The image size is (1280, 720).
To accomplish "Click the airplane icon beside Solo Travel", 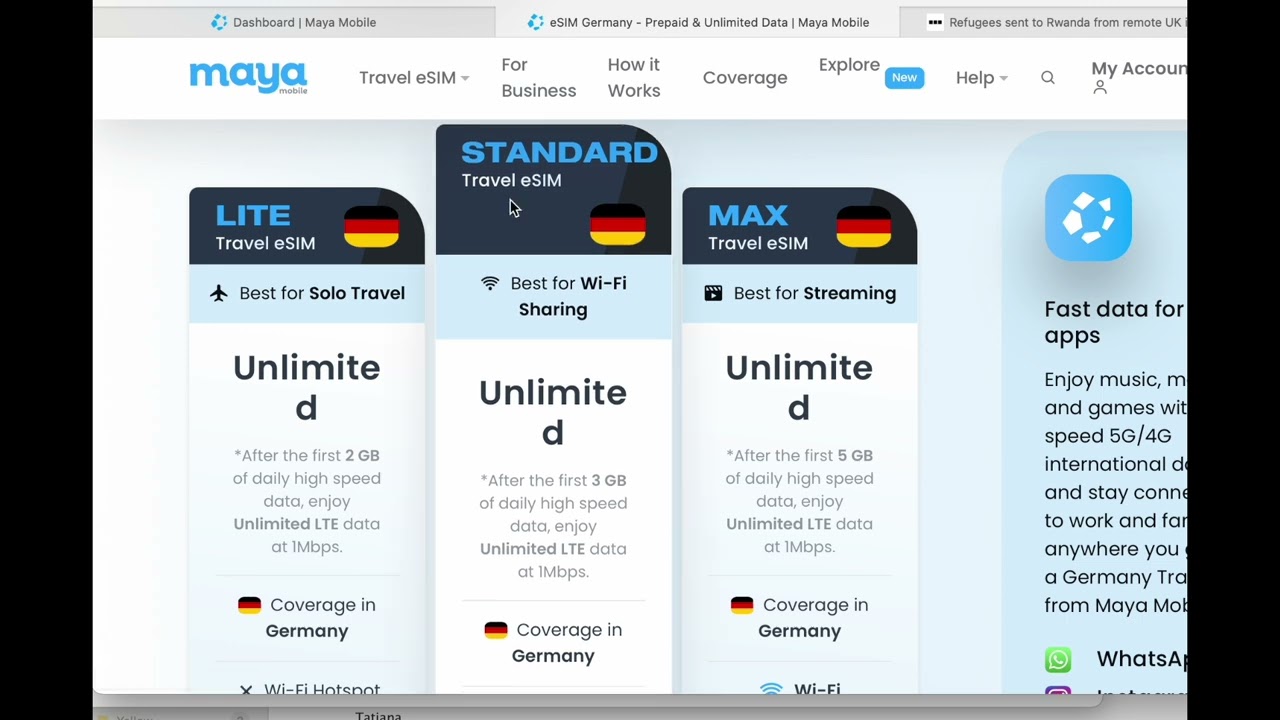I will pos(219,293).
